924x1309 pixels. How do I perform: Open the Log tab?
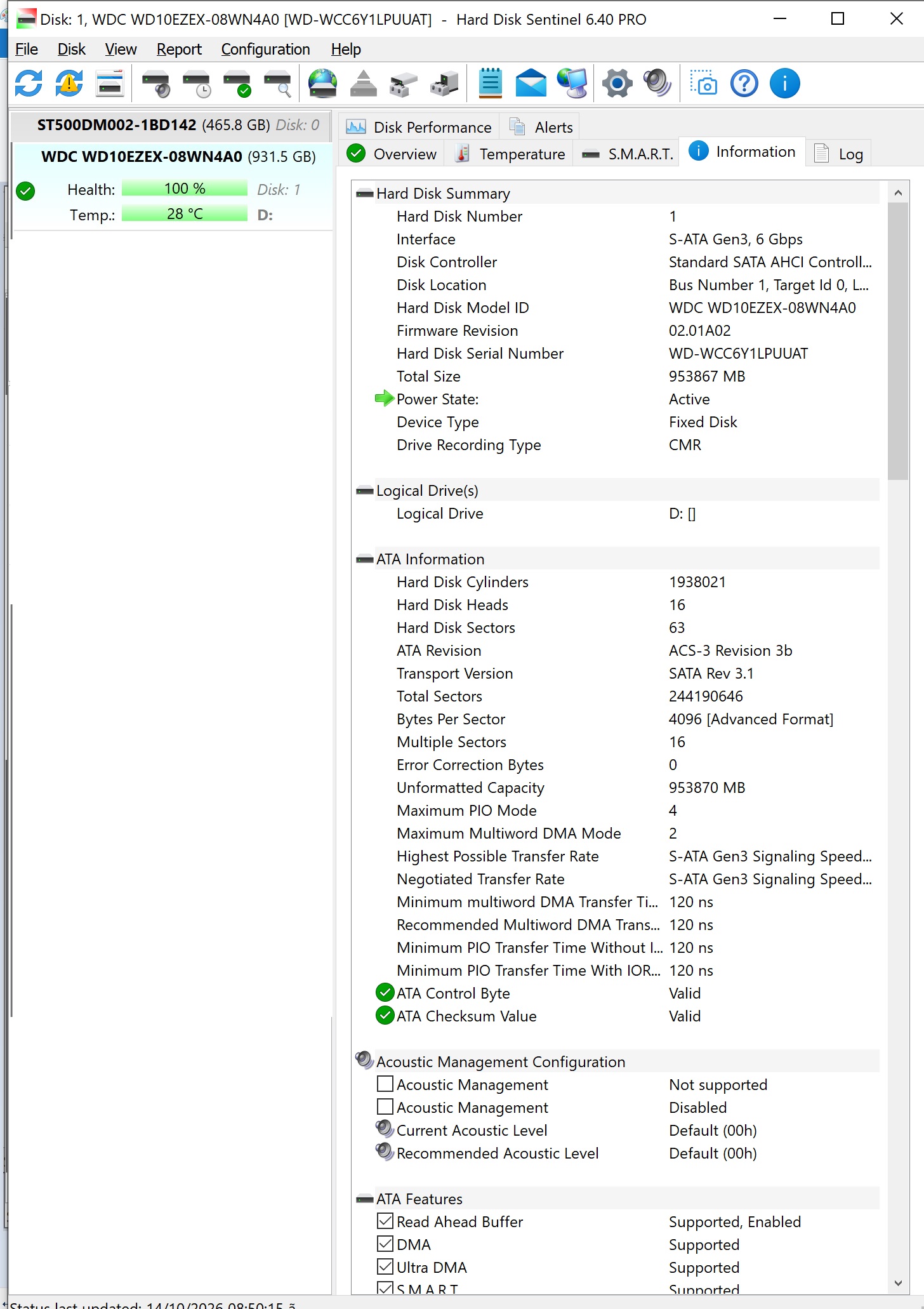[x=838, y=154]
